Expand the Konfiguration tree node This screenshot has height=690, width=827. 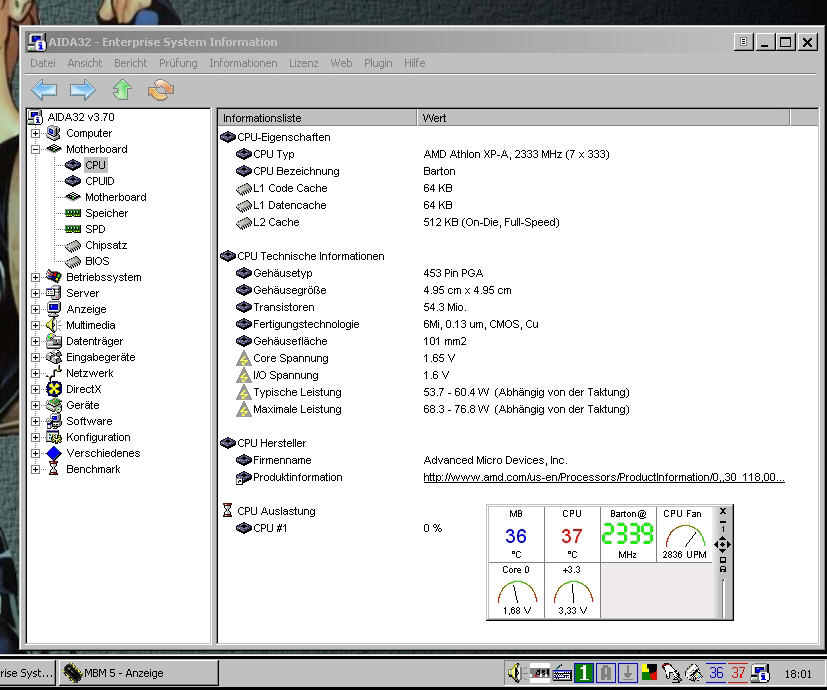(x=35, y=437)
